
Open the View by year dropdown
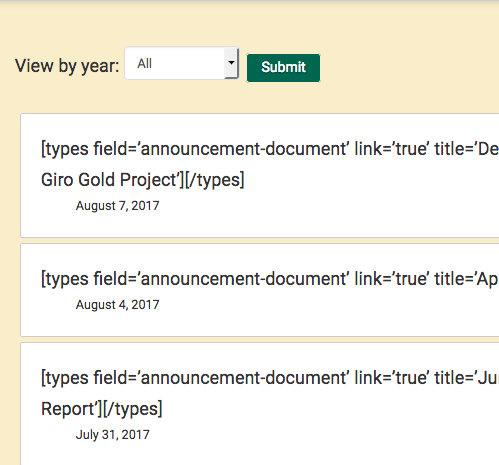182,63
